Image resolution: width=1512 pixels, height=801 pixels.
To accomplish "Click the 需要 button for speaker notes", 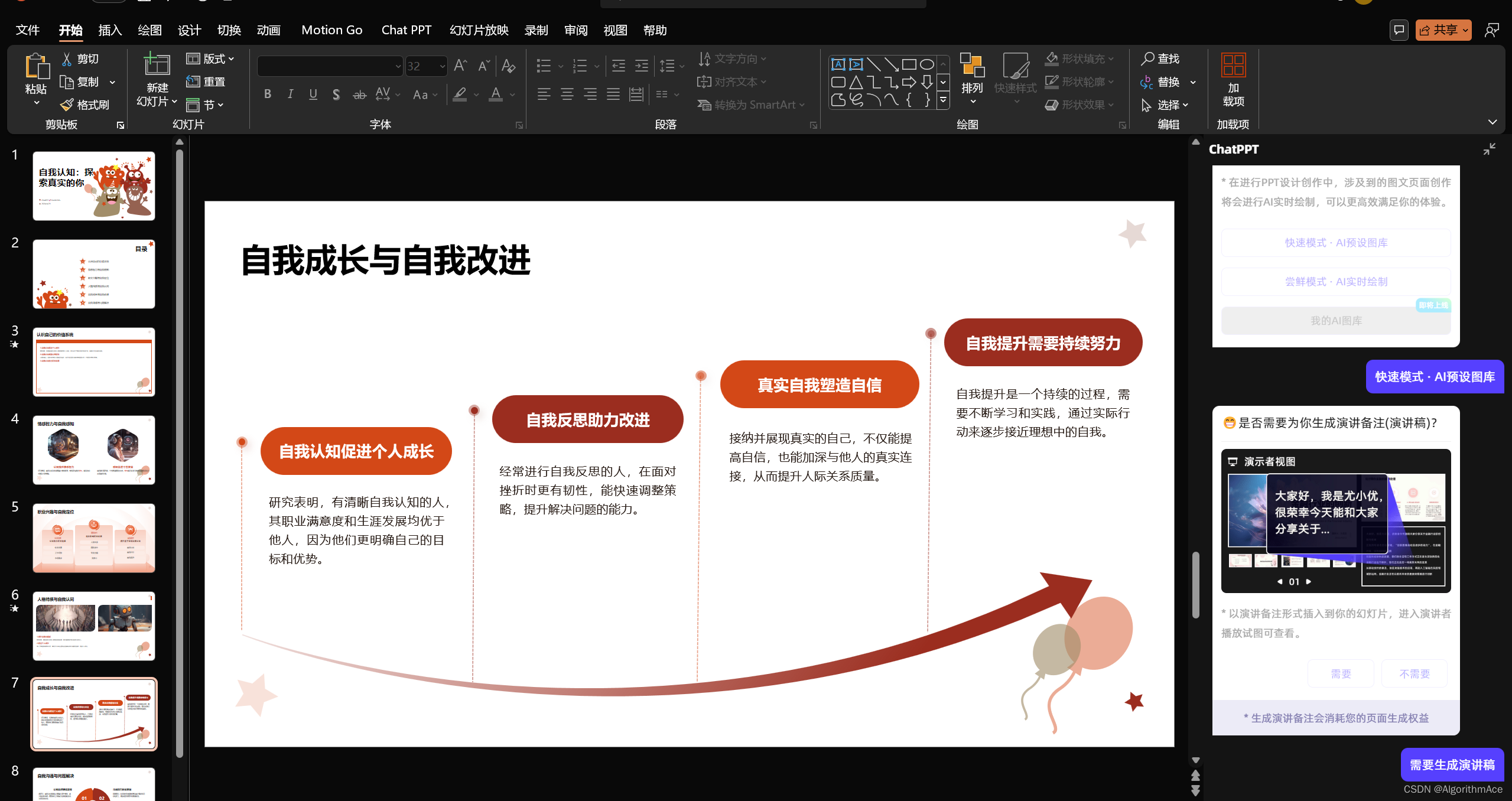I will [1340, 673].
